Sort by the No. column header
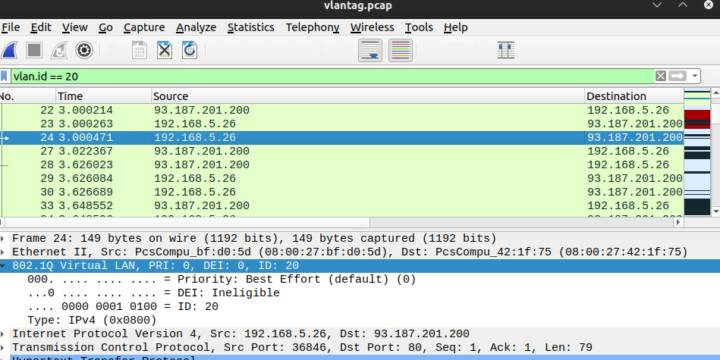This screenshot has width=720, height=360. click(x=28, y=96)
